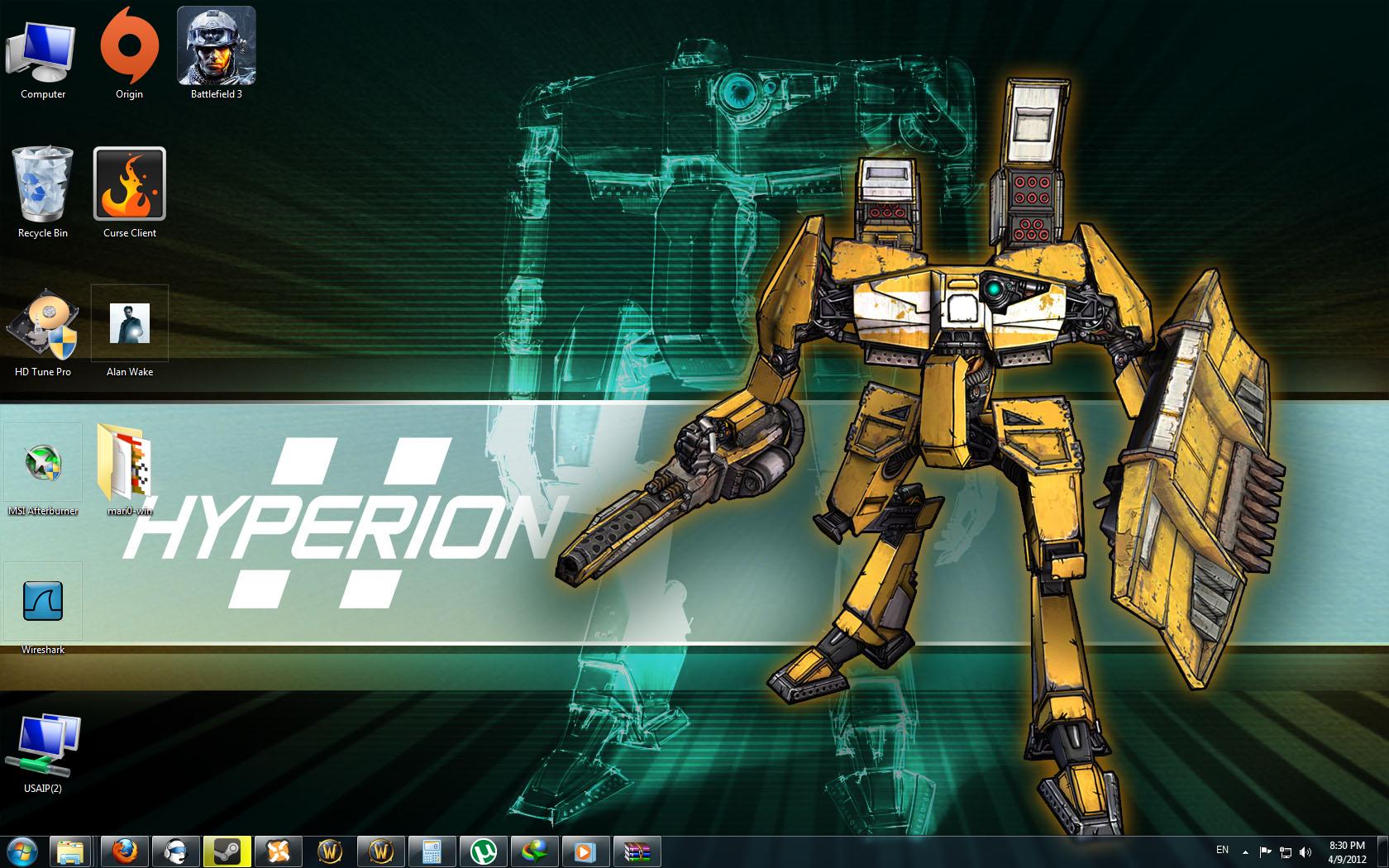
Task: Open the Windows Start menu
Action: click(22, 851)
